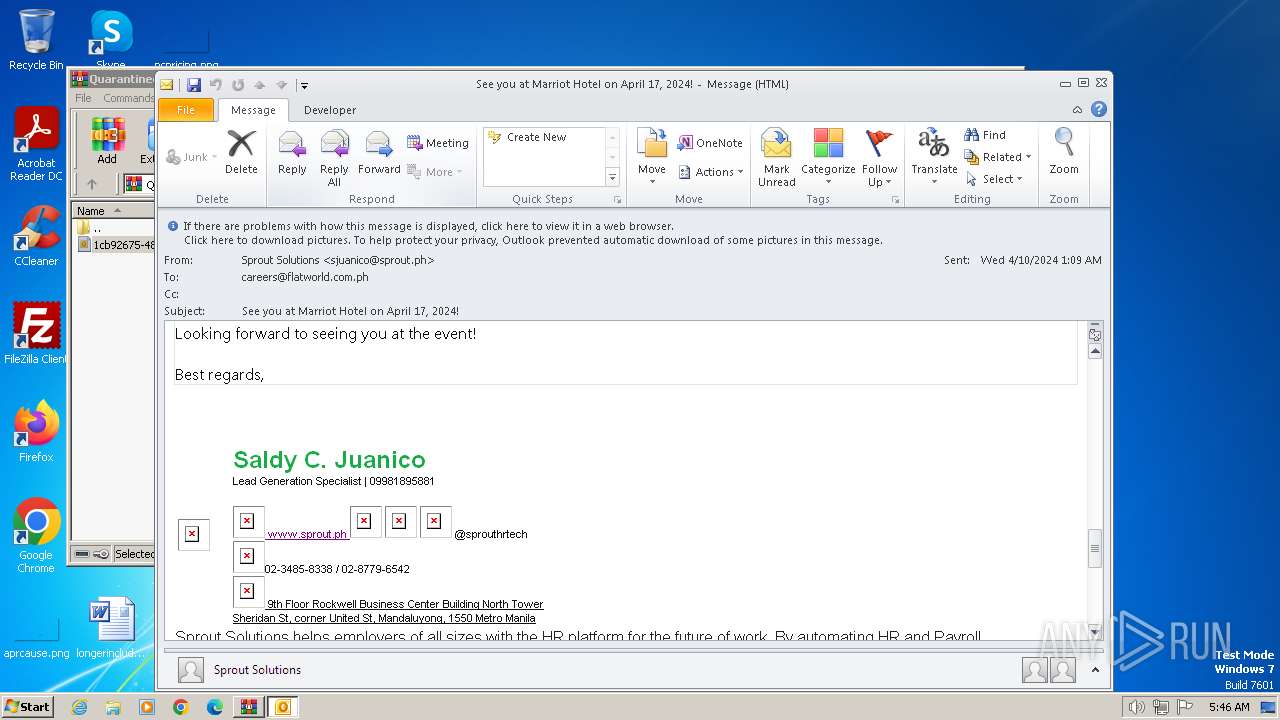Expand the Select dropdown

(995, 179)
